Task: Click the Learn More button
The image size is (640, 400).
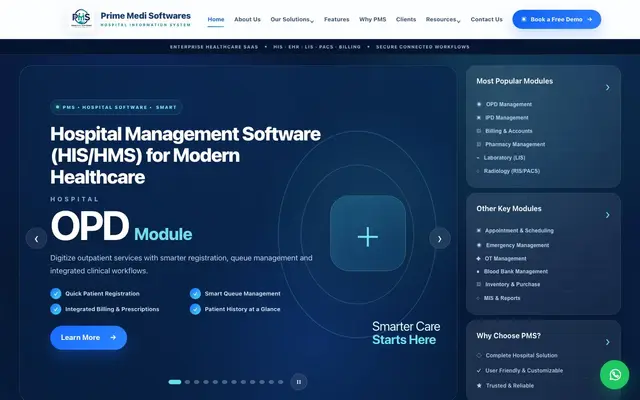Action: click(89, 338)
